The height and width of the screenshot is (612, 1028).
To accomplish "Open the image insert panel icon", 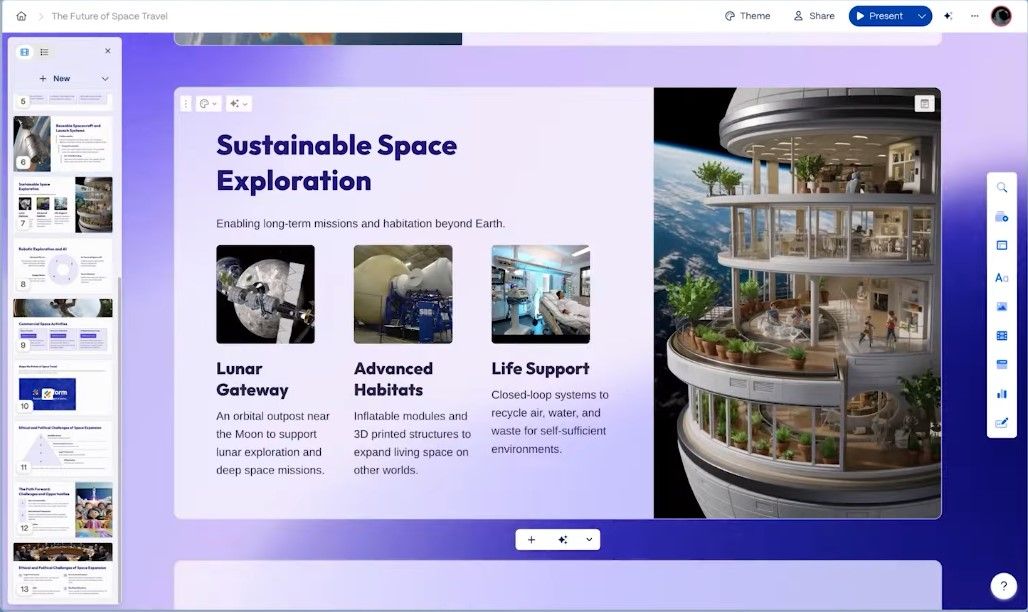I will click(x=1002, y=306).
